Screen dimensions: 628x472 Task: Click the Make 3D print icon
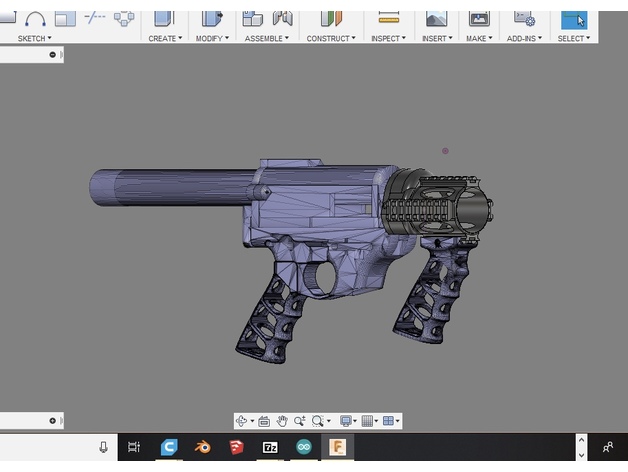point(479,18)
